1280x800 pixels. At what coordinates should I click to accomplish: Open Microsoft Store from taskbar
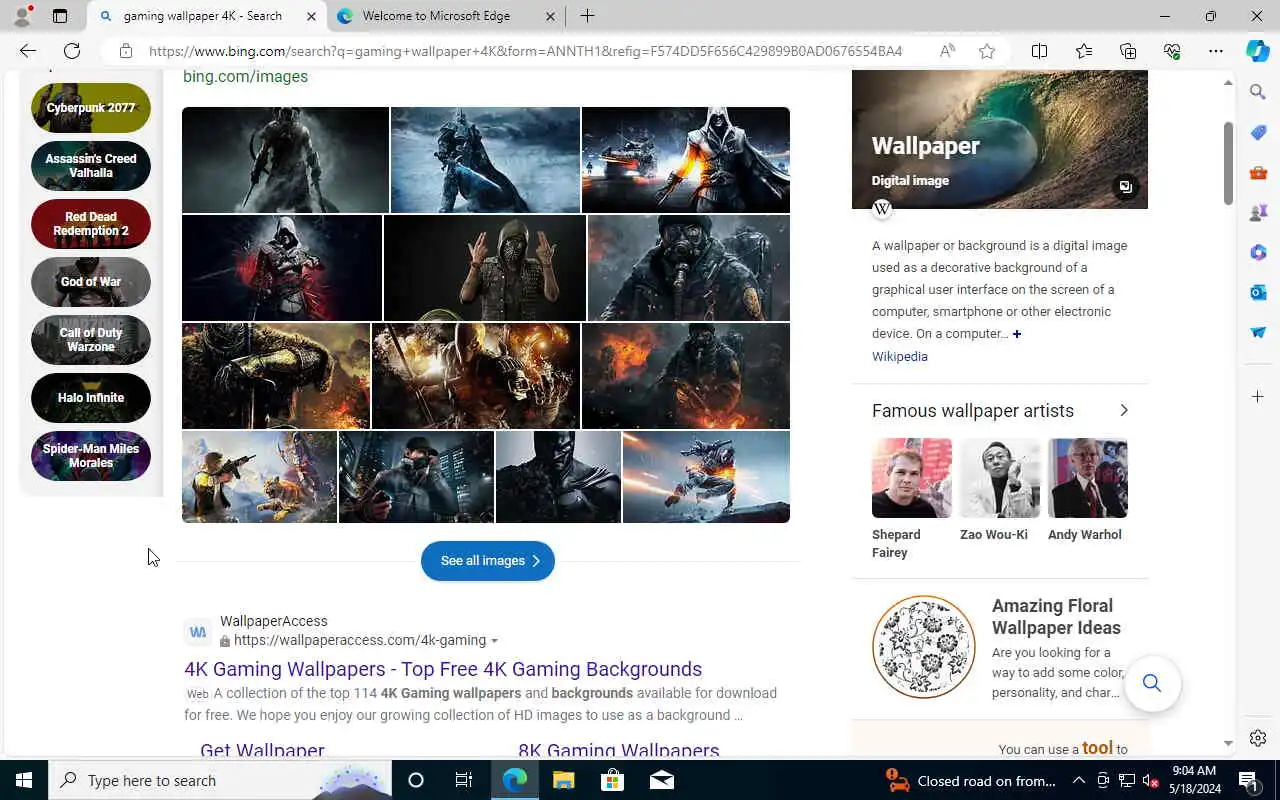point(612,780)
